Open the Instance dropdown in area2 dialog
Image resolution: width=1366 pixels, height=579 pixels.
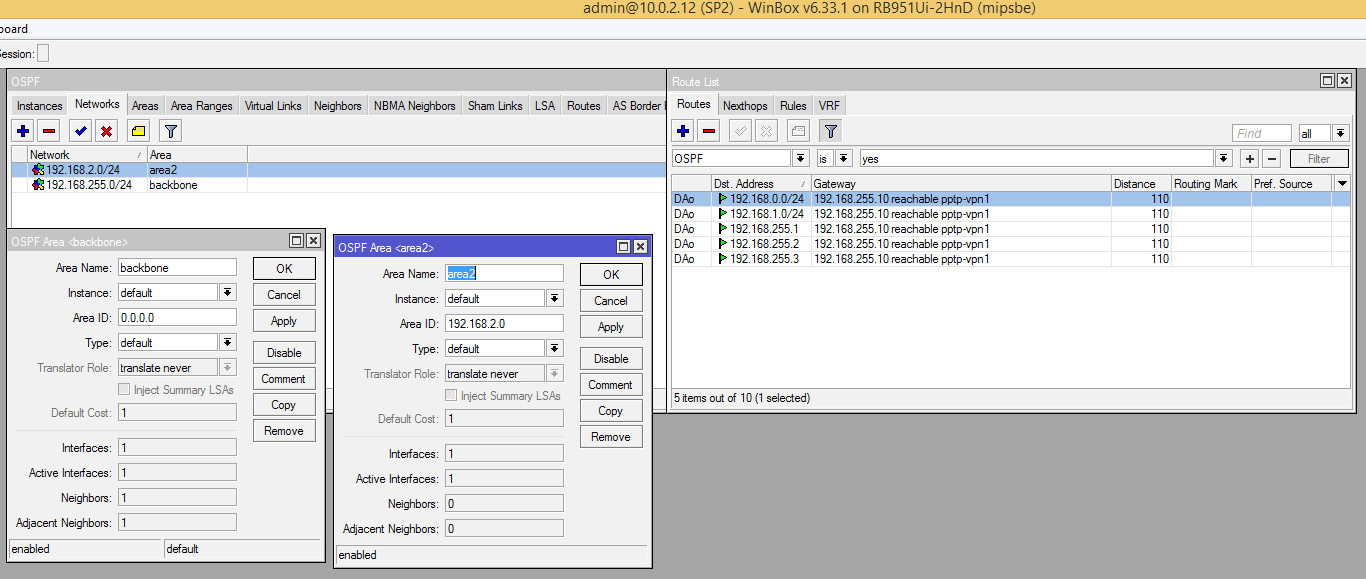(x=555, y=299)
